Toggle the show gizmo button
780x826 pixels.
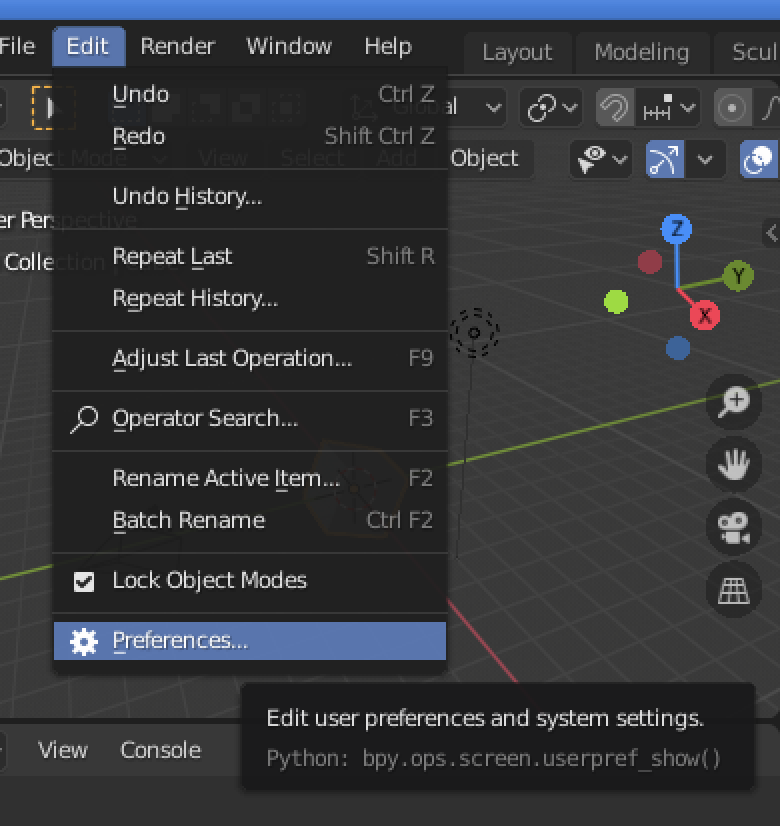[665, 159]
